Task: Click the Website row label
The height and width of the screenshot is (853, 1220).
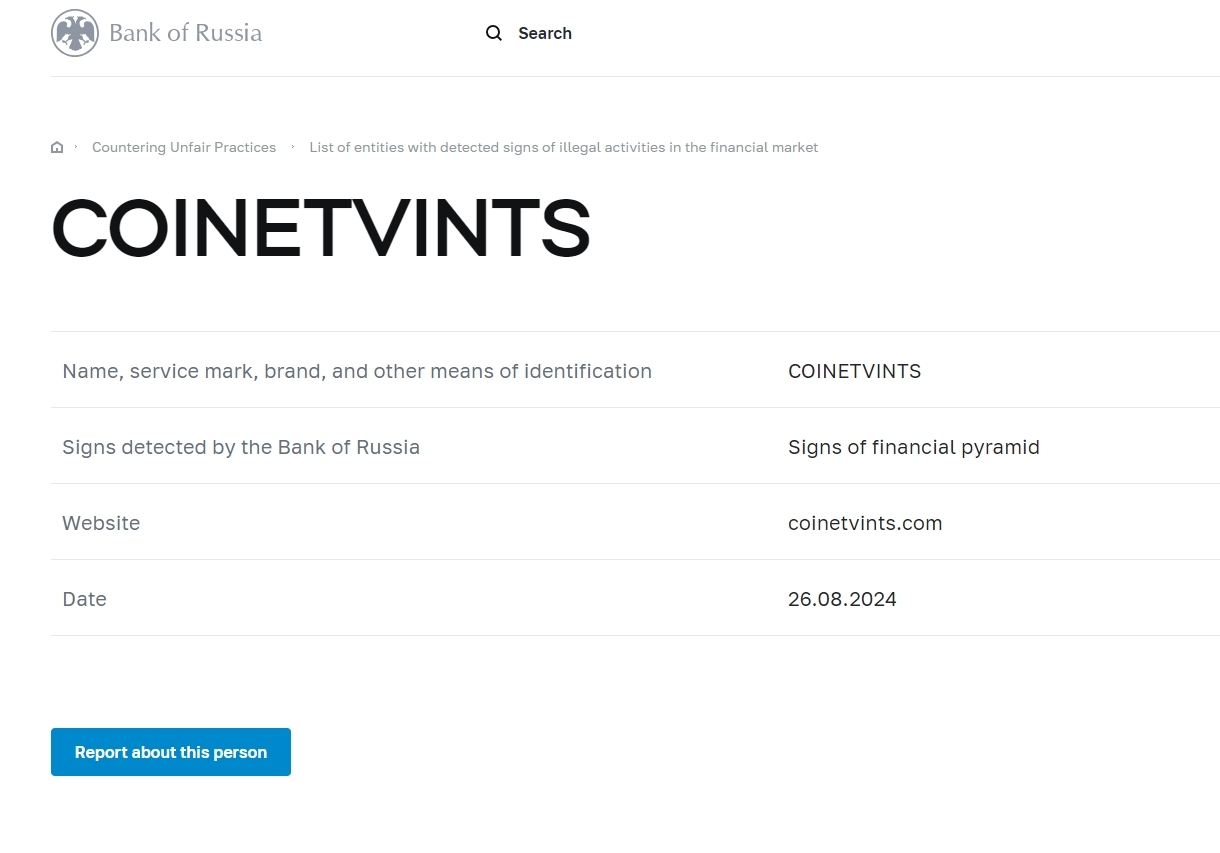Action: click(x=101, y=523)
